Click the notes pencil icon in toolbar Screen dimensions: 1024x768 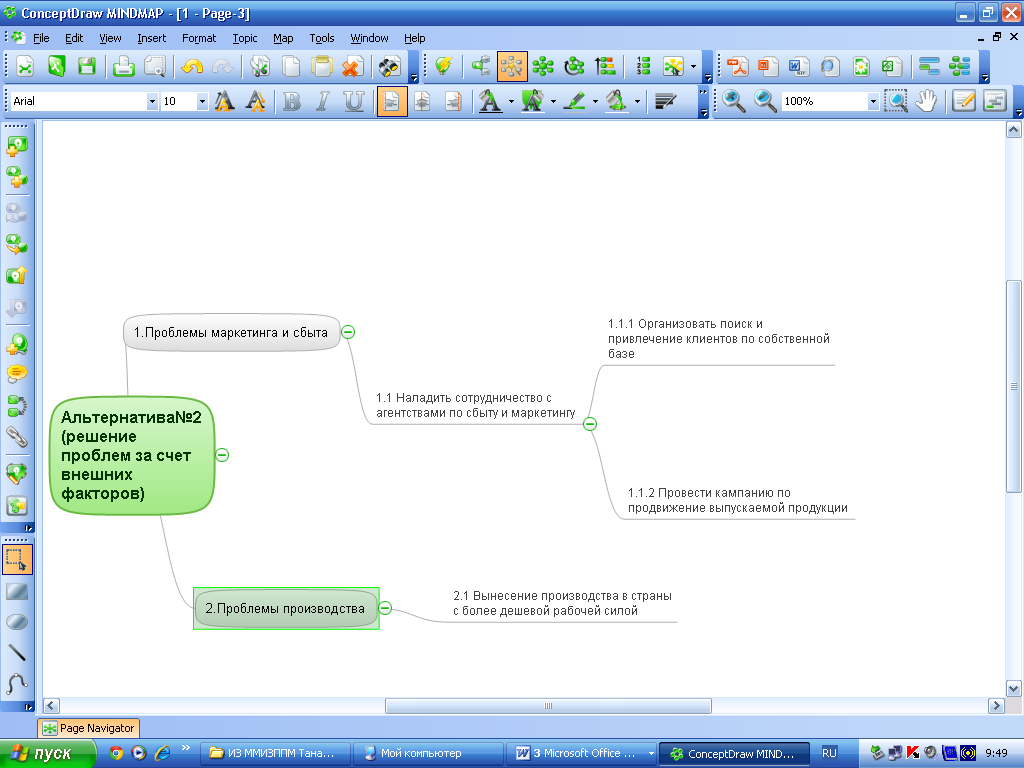964,101
